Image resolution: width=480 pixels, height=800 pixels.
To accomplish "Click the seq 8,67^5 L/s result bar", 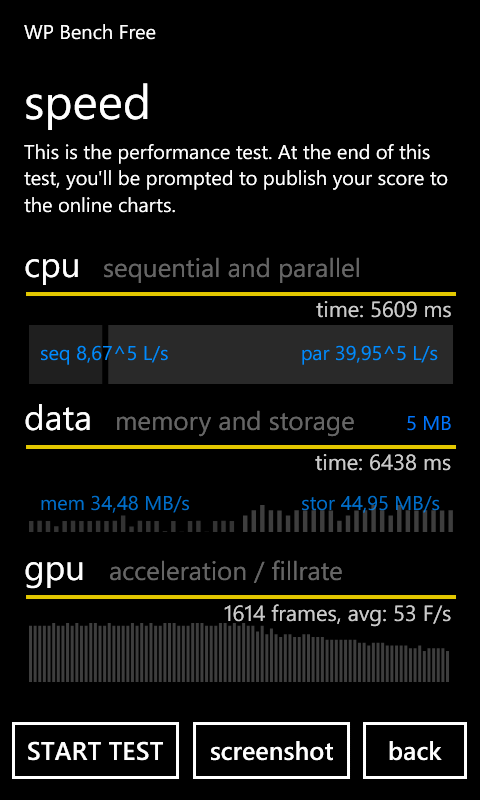I will (65, 354).
